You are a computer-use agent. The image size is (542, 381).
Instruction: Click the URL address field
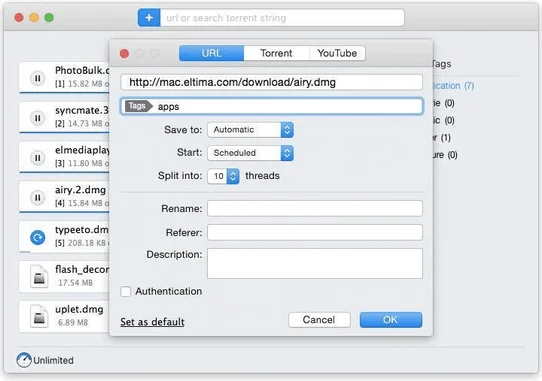(271, 82)
